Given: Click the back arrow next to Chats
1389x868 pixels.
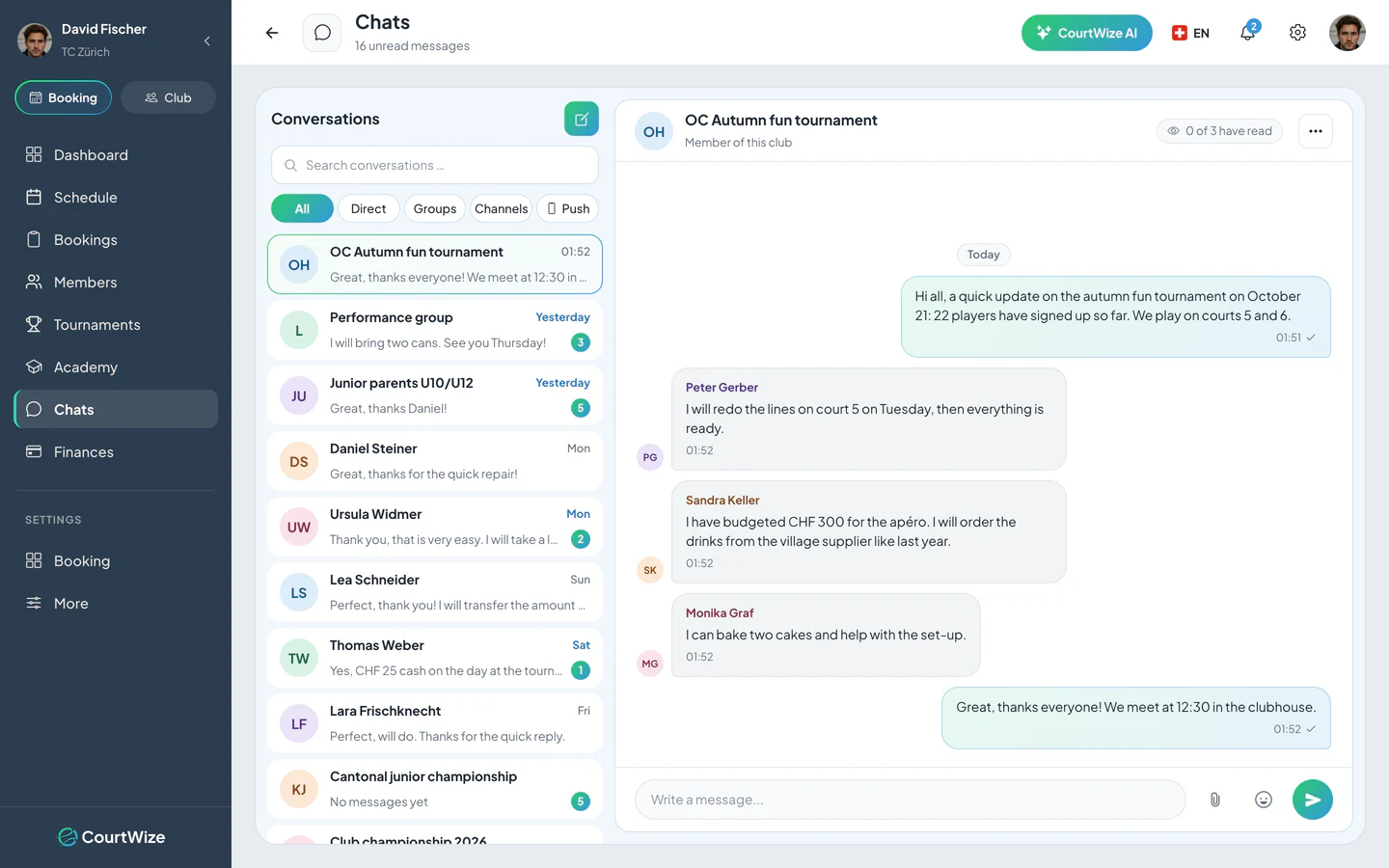Looking at the screenshot, I should [x=272, y=33].
